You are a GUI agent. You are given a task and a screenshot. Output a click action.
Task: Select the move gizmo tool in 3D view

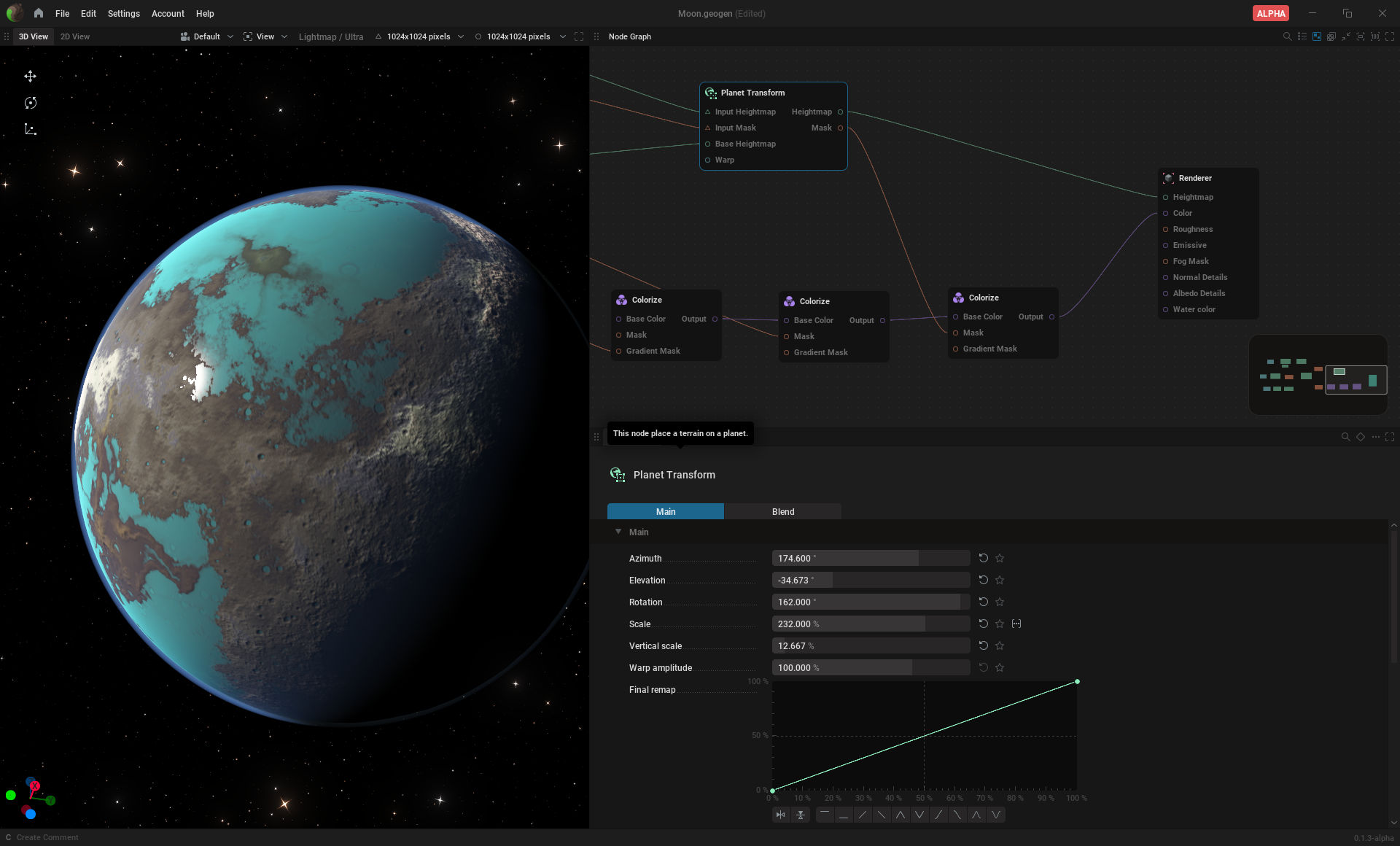pyautogui.click(x=30, y=77)
